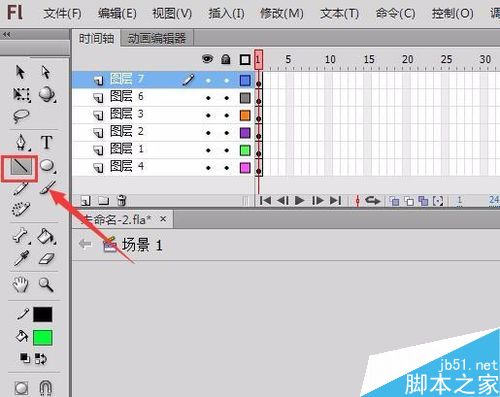Click the delete layer trash icon
This screenshot has height=397, width=500.
coord(122,200)
